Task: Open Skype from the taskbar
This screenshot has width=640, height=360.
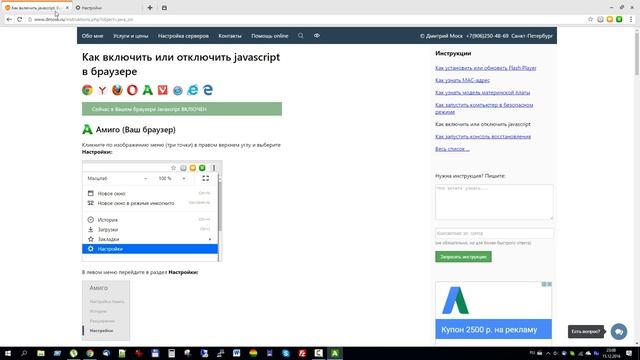Action: (286, 353)
